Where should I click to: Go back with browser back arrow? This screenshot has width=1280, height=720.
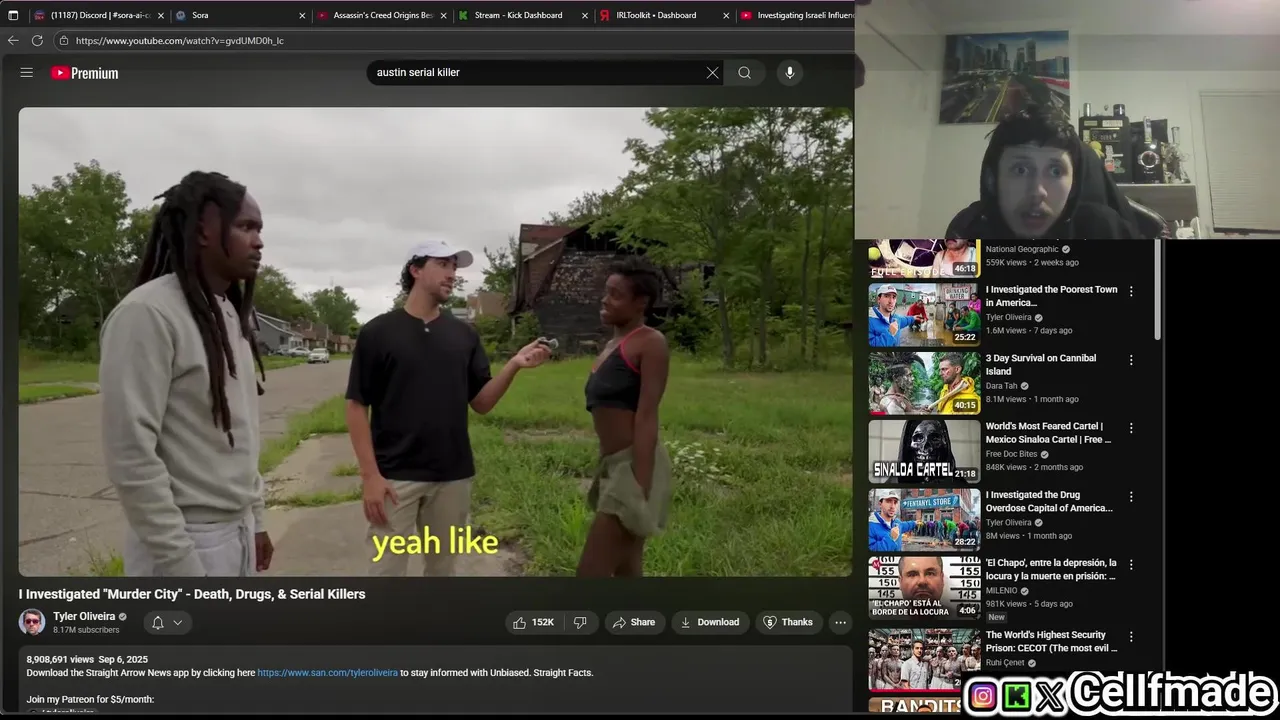click(13, 41)
